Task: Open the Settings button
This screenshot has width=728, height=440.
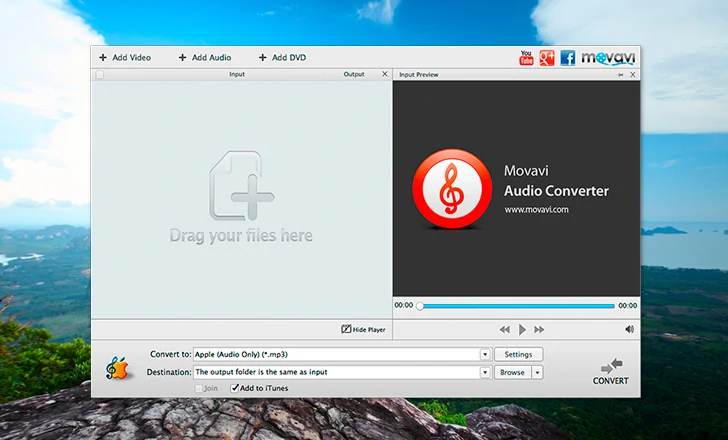Action: 518,355
